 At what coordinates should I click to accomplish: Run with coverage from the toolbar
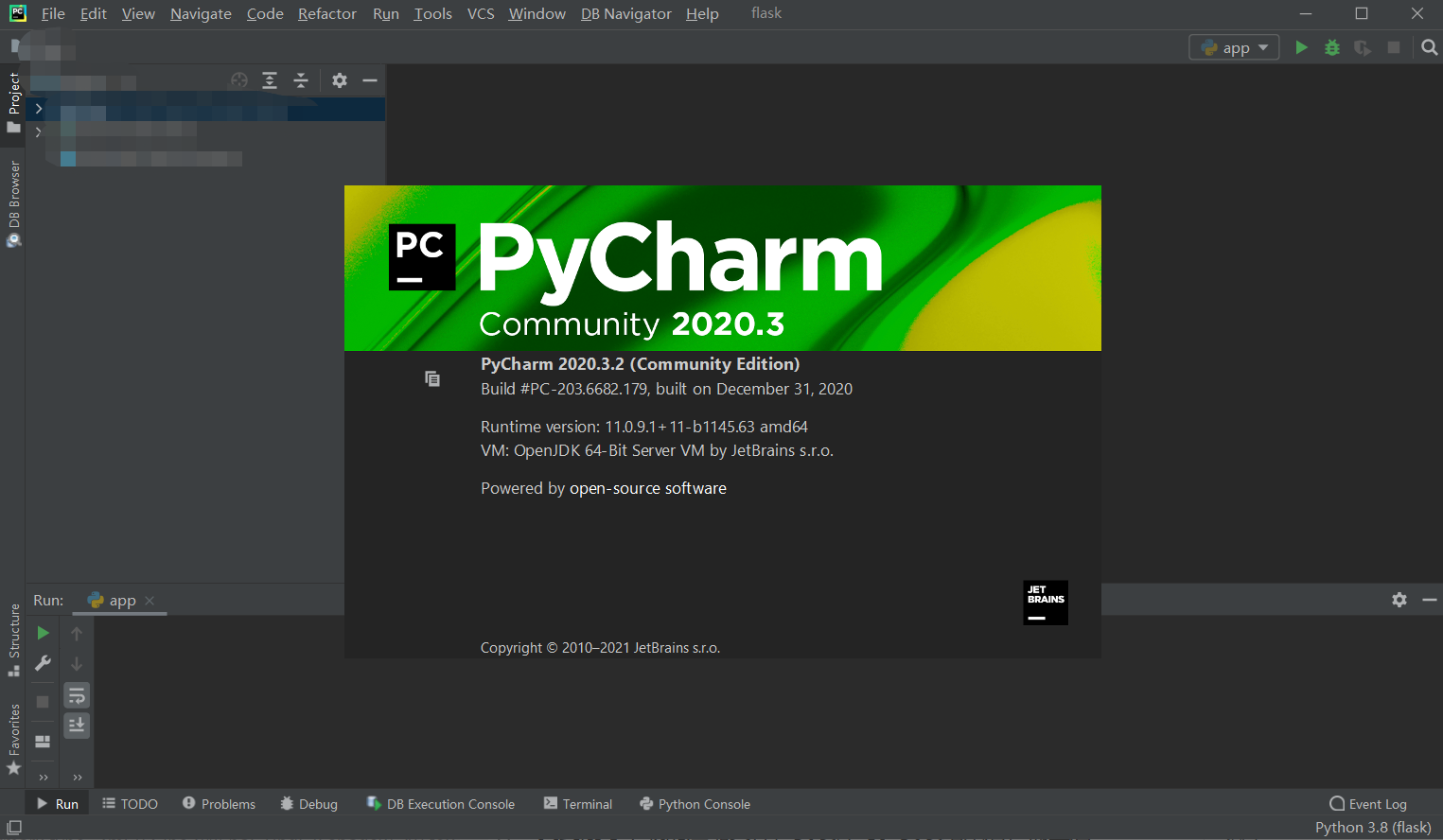point(1363,47)
